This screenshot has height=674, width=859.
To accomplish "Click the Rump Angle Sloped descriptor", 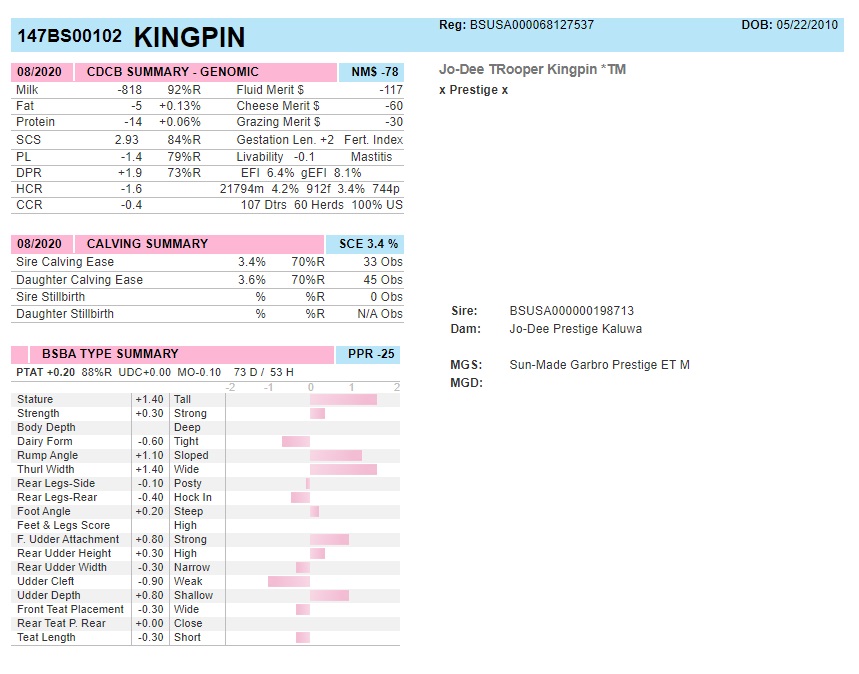I will pos(191,455).
